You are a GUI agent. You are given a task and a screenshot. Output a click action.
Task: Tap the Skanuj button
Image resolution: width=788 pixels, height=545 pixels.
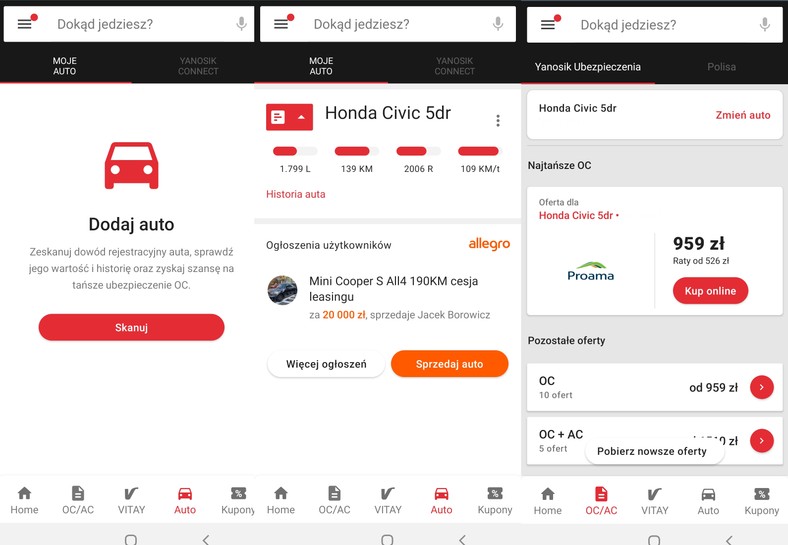point(131,327)
